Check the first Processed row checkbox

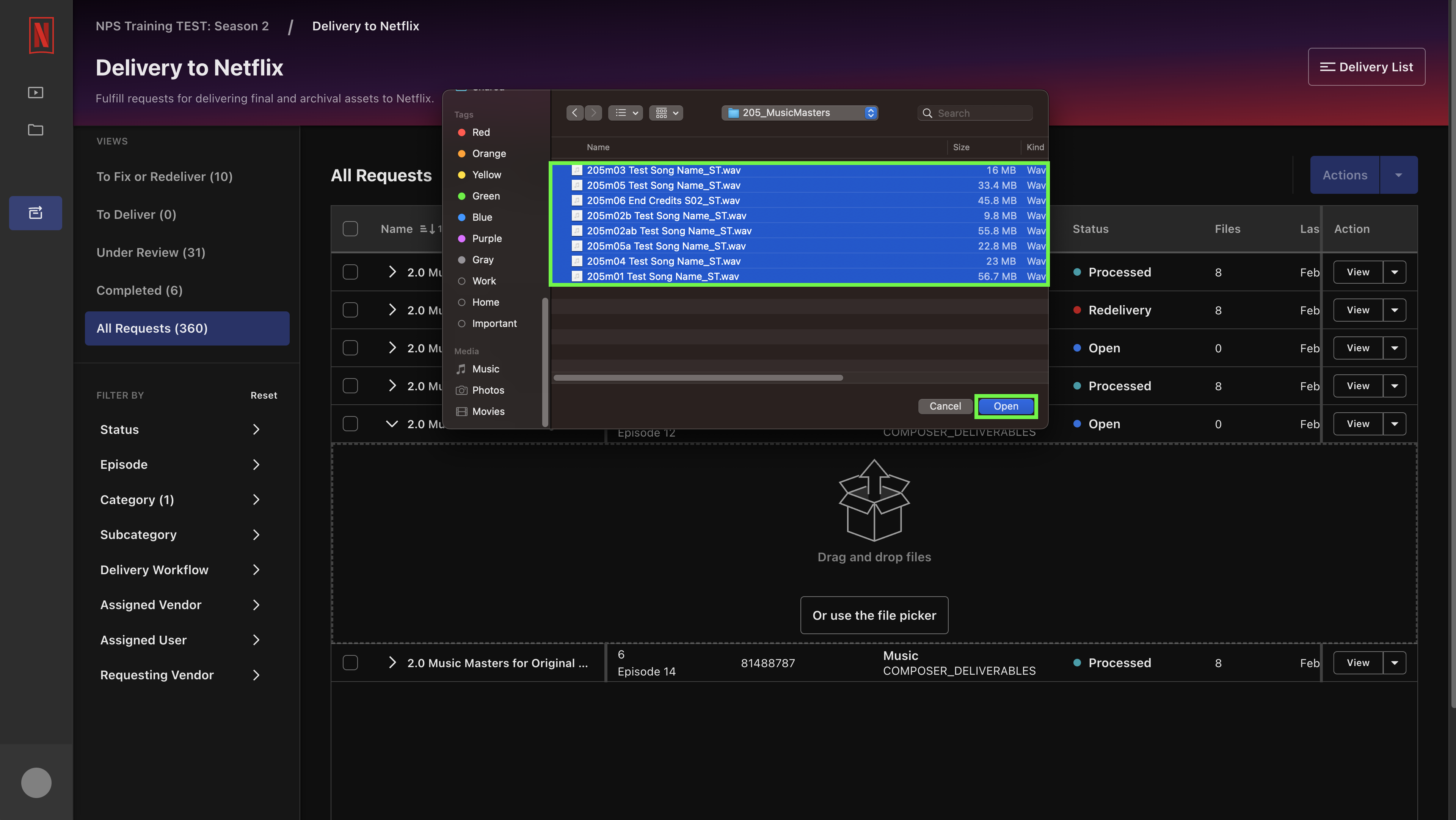click(x=350, y=272)
